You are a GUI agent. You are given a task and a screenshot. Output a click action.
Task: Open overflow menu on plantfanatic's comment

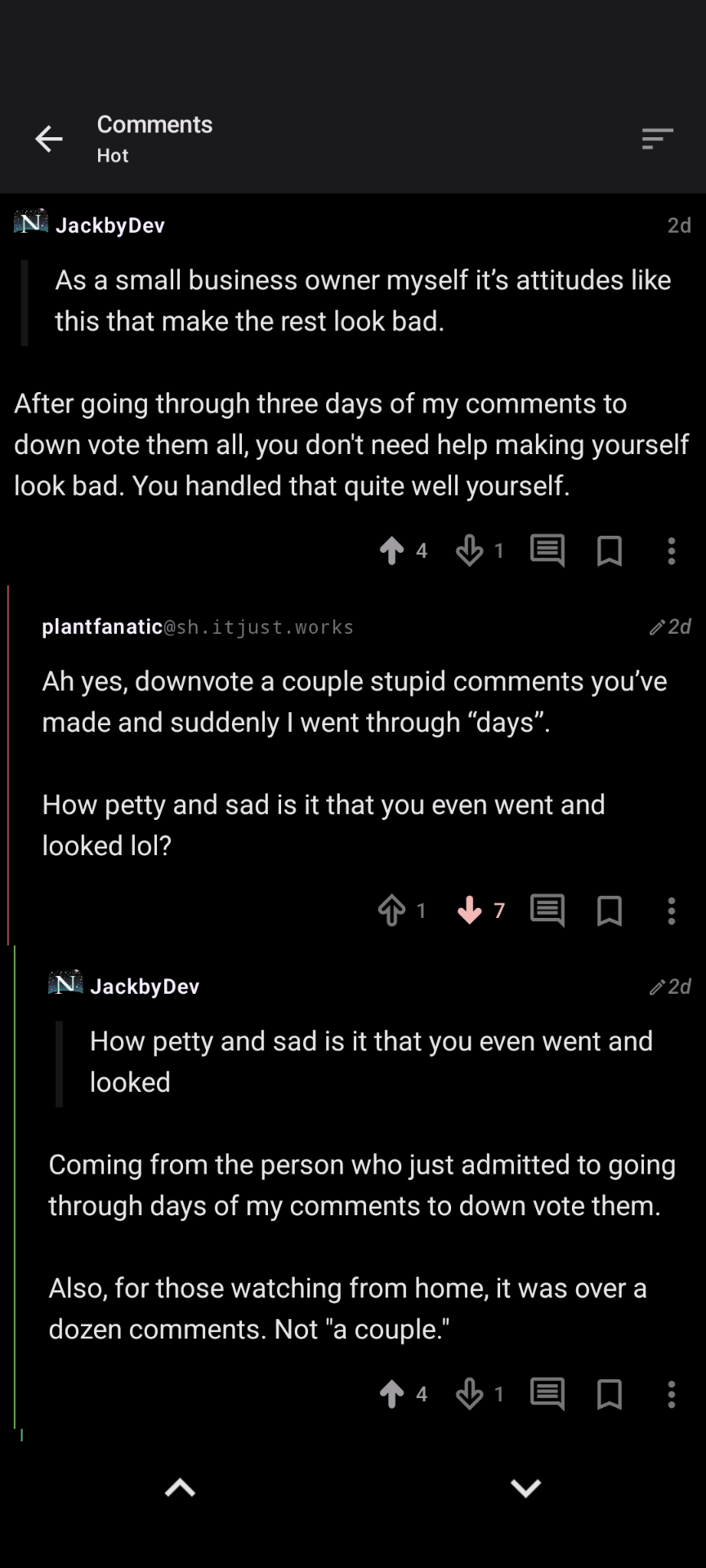pos(672,910)
